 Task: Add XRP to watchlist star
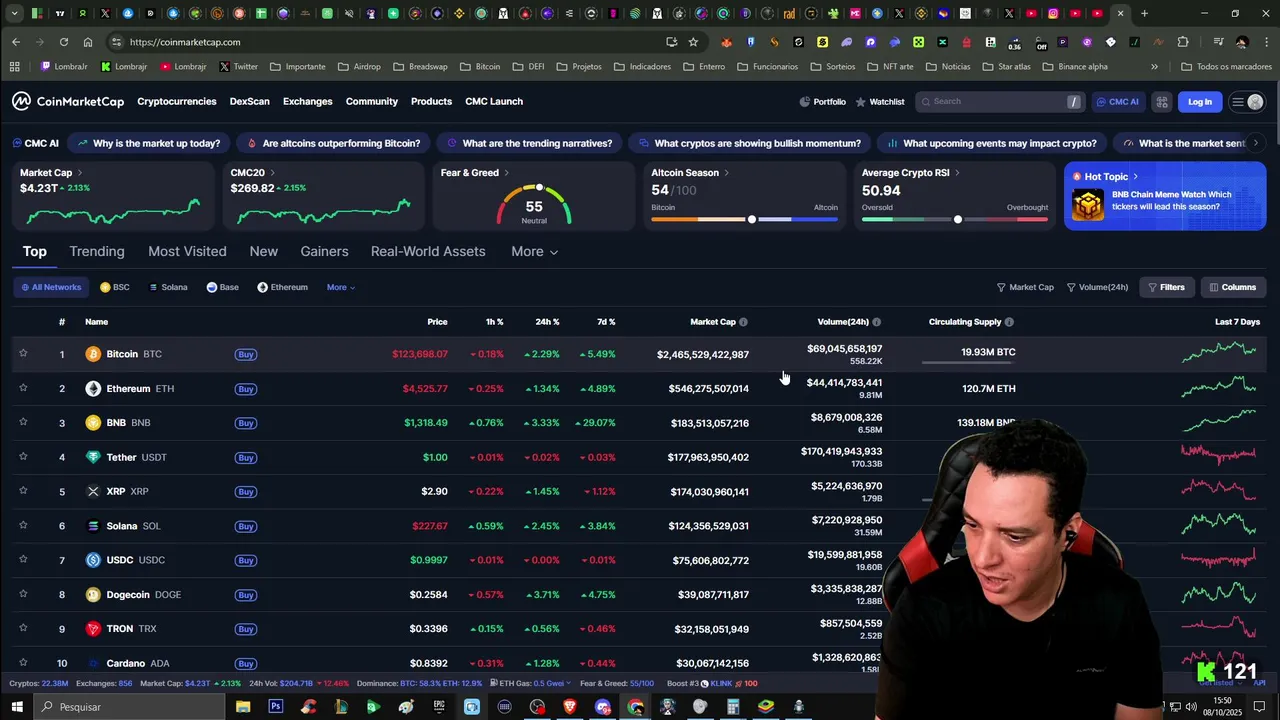click(x=23, y=491)
